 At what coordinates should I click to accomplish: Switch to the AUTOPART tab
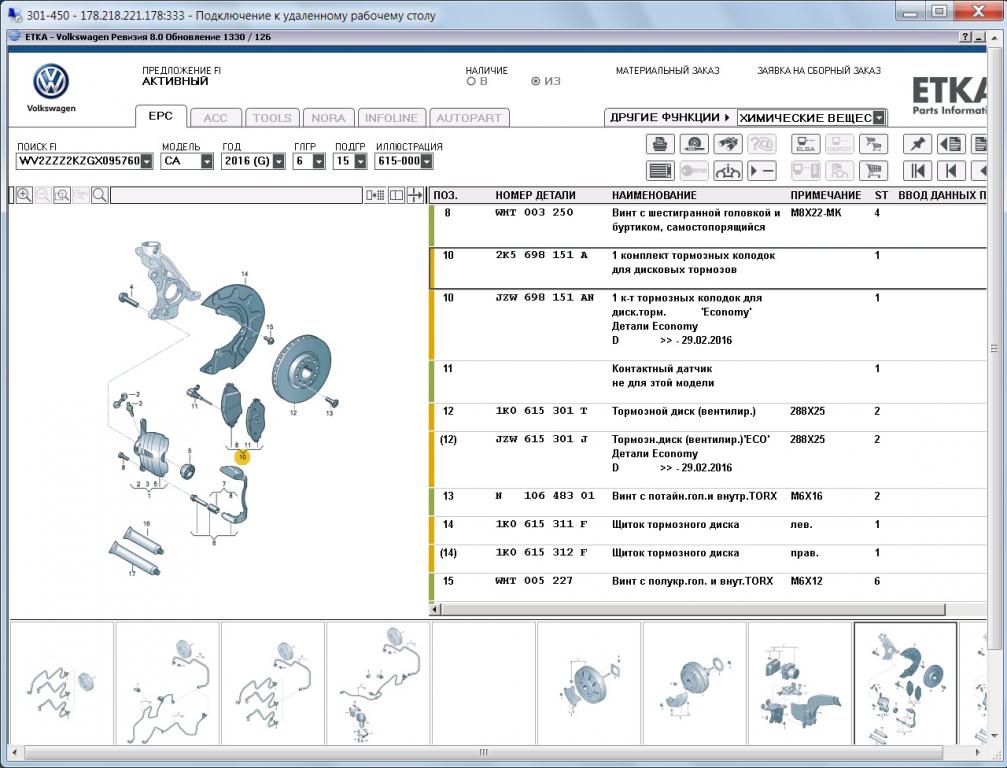(x=469, y=118)
